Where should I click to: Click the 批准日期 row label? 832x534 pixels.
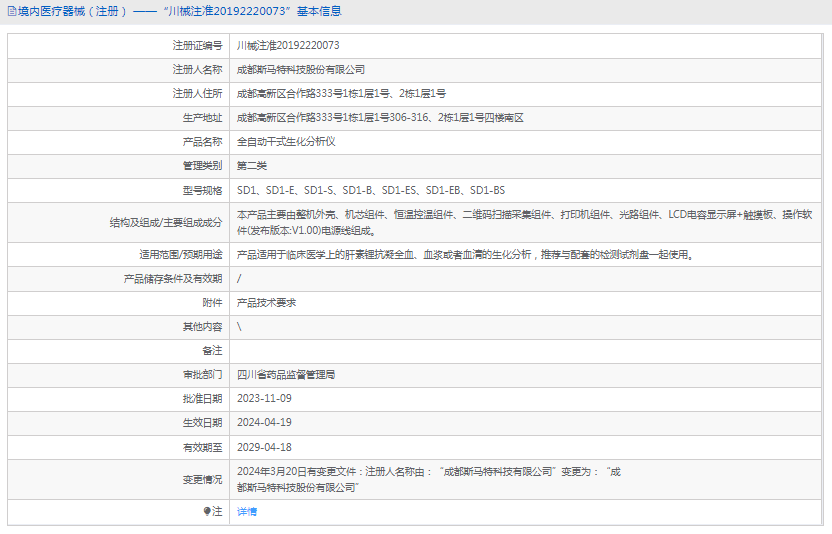pyautogui.click(x=203, y=399)
